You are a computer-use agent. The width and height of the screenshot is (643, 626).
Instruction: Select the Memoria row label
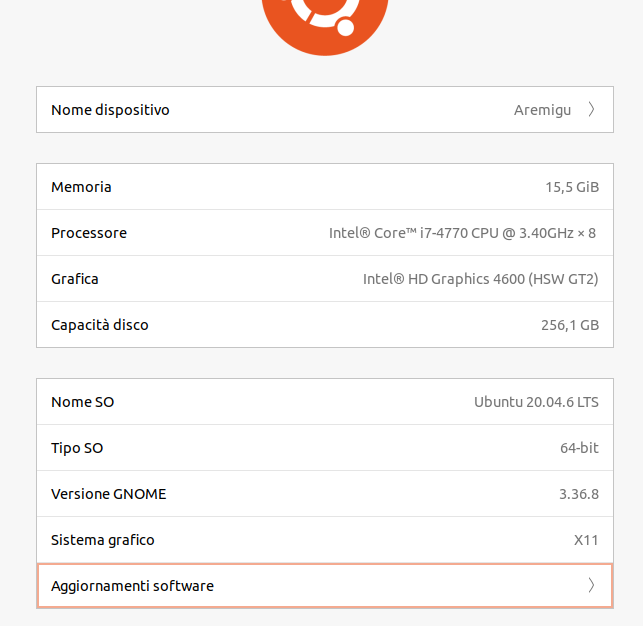(81, 187)
